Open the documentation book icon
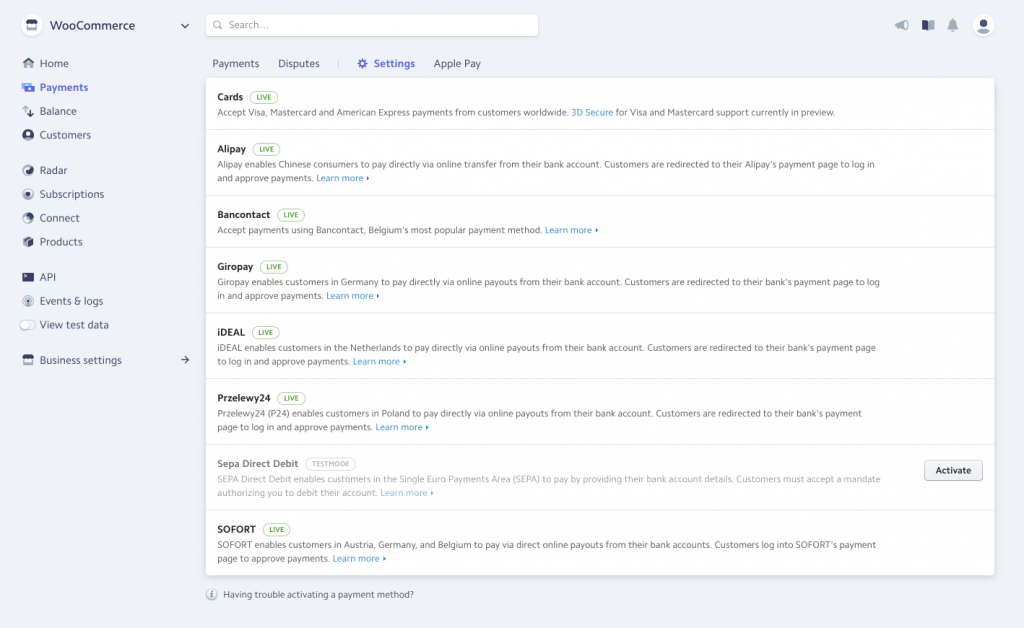 [928, 26]
